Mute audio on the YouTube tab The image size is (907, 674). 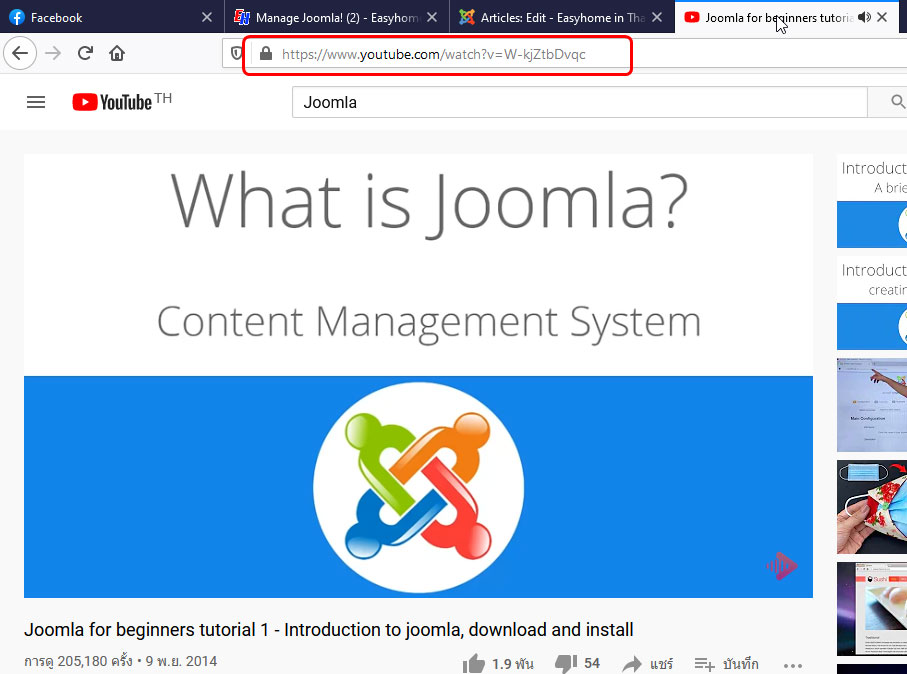point(864,17)
